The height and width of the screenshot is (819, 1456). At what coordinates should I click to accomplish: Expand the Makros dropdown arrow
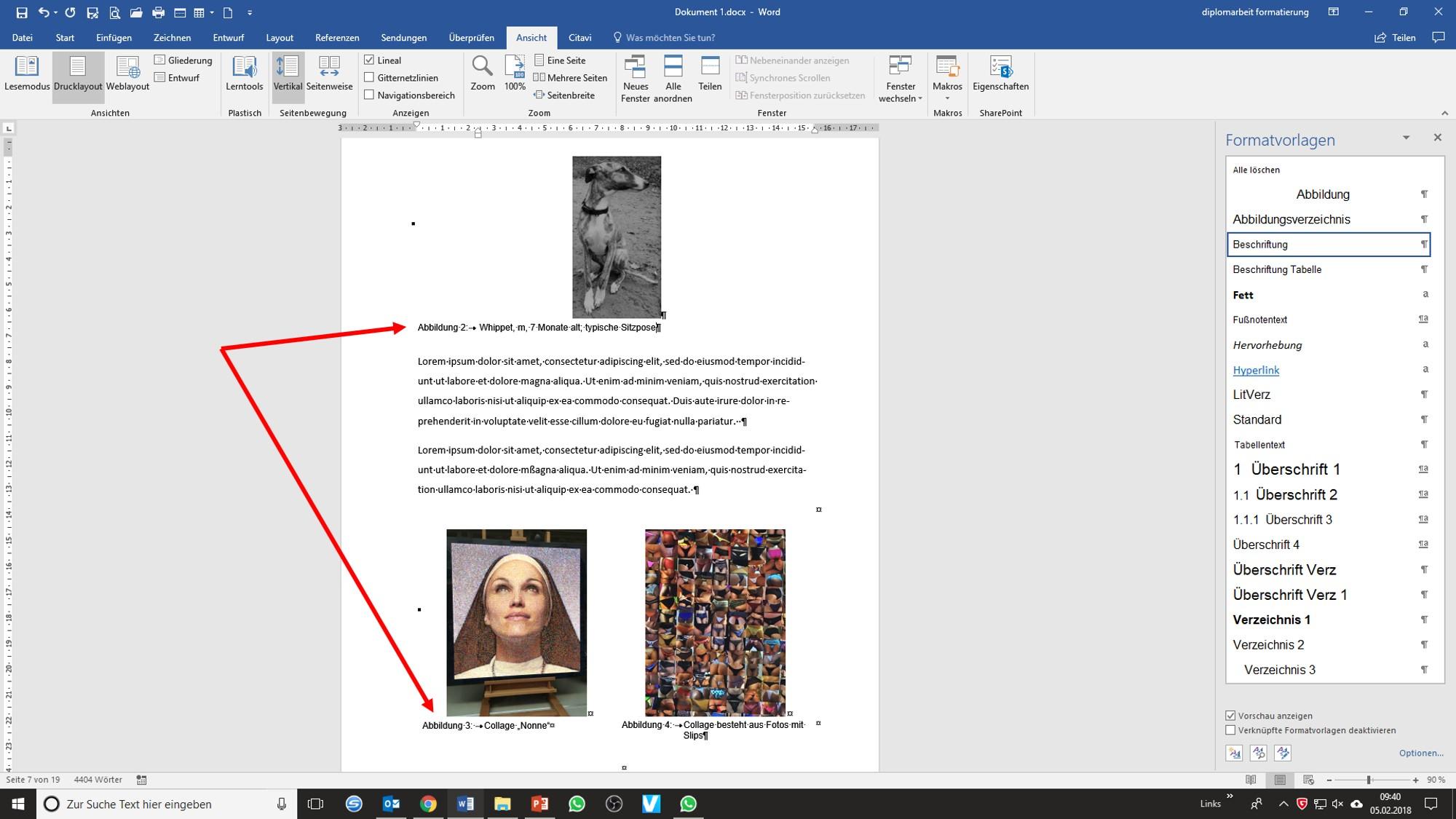[x=947, y=98]
